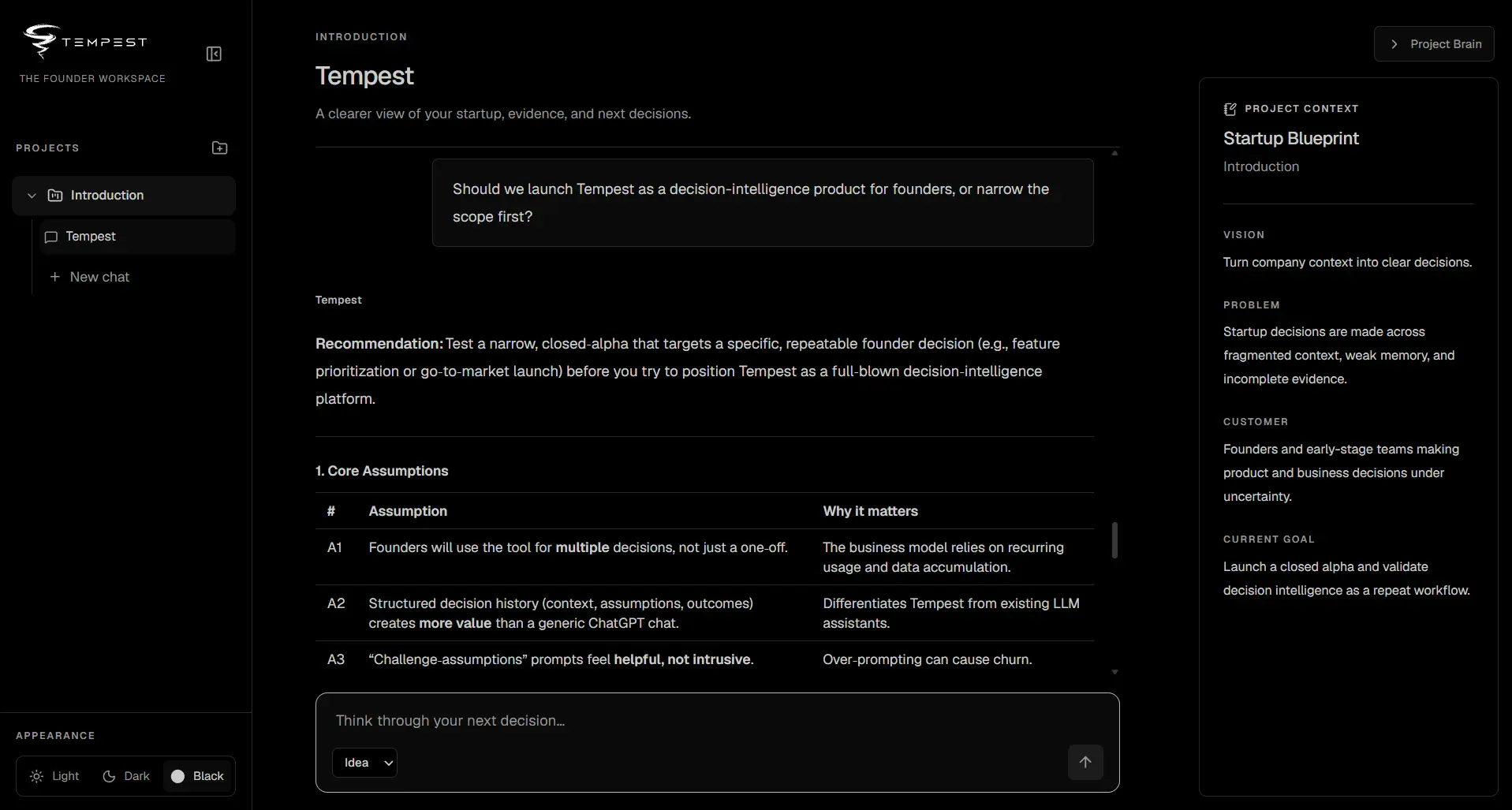Click the Tempest chat bubble icon
1512x810 pixels.
click(51, 237)
